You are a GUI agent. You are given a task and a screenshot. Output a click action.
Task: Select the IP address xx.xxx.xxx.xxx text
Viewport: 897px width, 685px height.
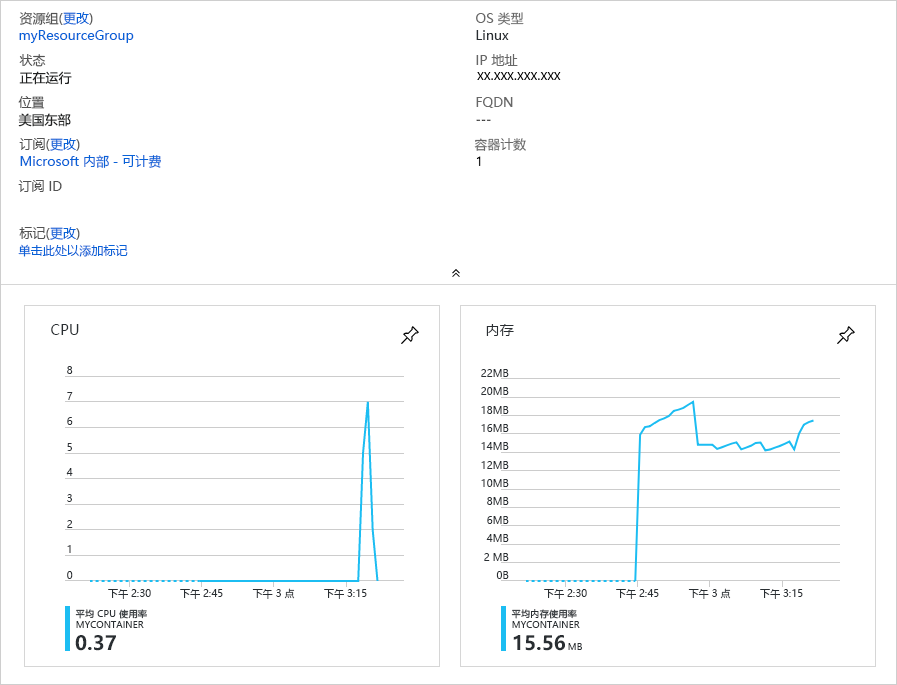point(518,76)
